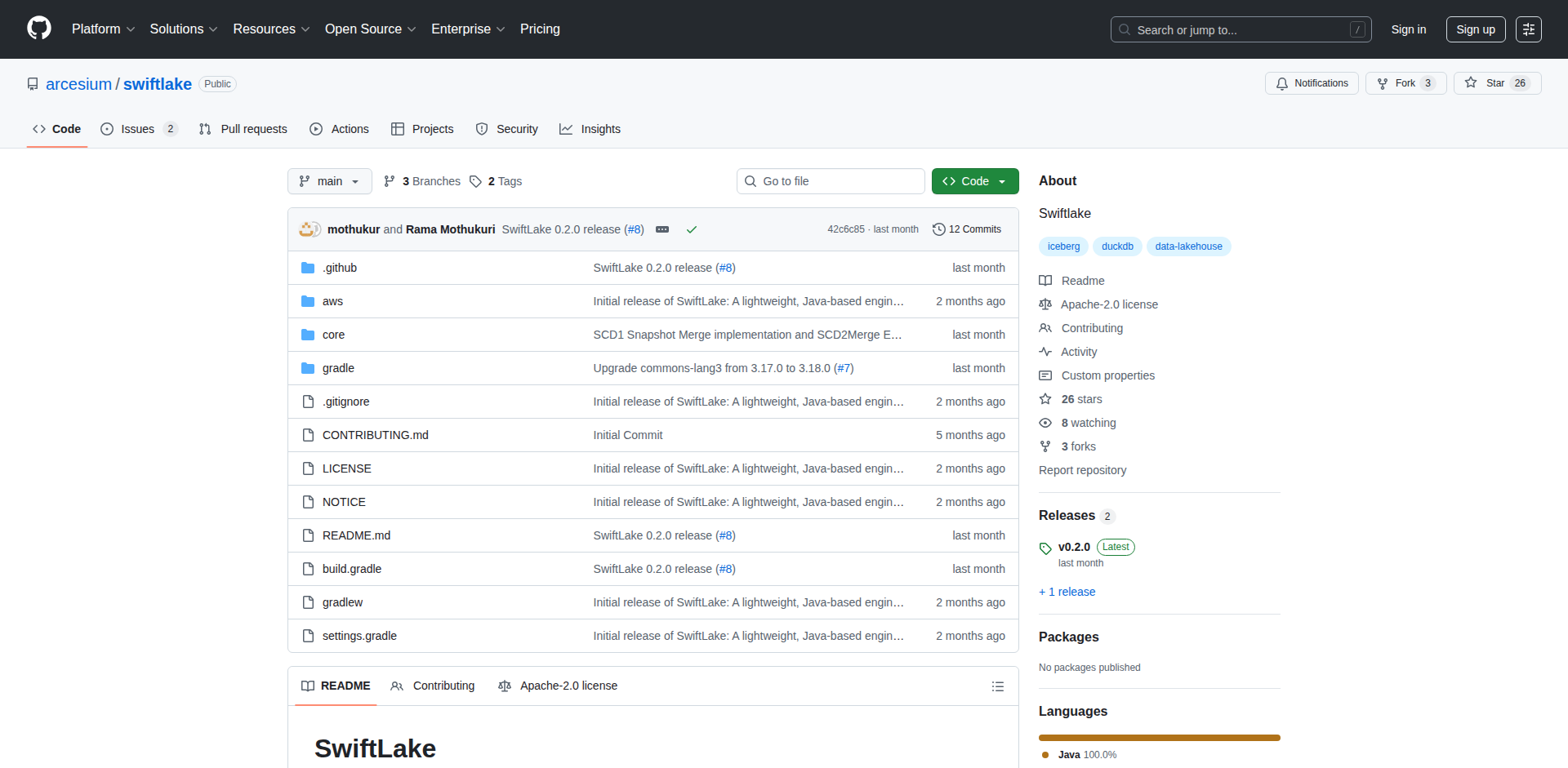Click the data-lakehouse topic tag
The width and height of the screenshot is (1568, 768).
(x=1188, y=246)
